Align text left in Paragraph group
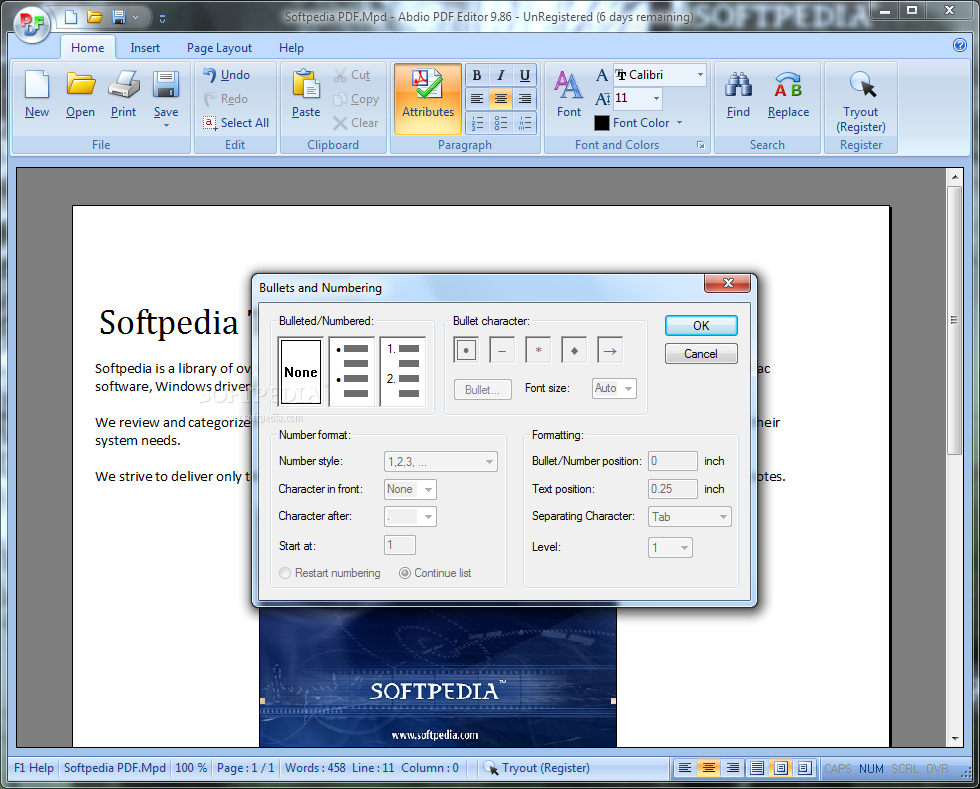 coord(477,99)
